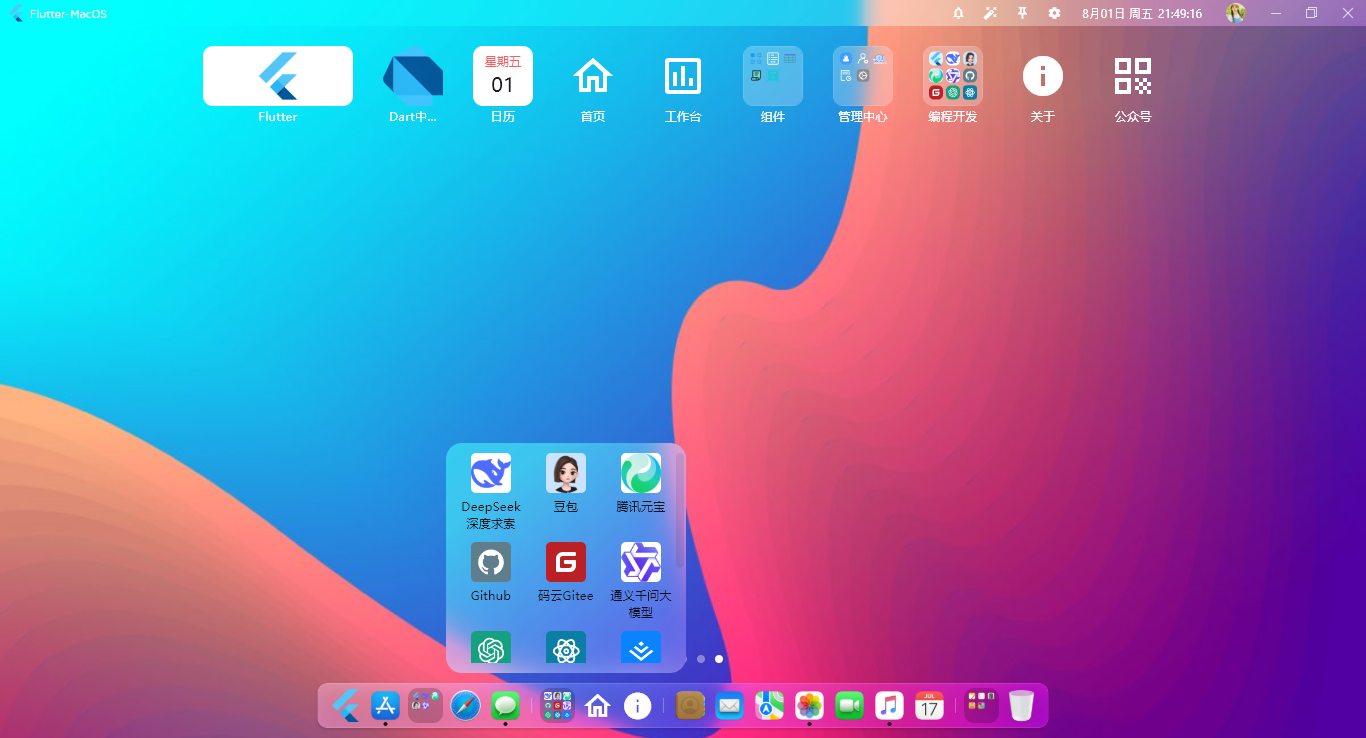This screenshot has width=1366, height=738.
Task: Launch 码云Gitee from the popup
Action: (565, 562)
